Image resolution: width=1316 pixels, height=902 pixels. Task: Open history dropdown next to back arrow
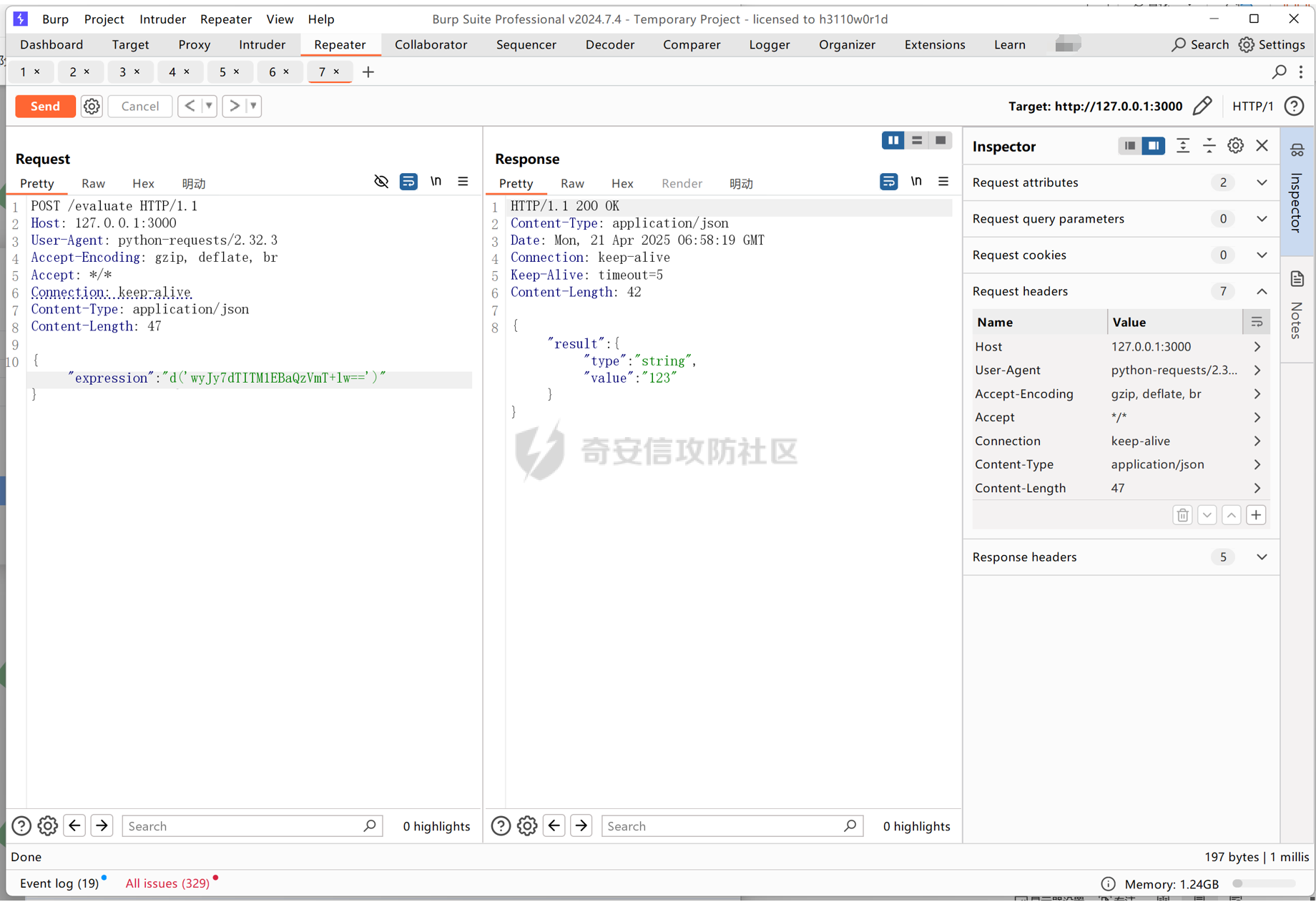point(209,106)
